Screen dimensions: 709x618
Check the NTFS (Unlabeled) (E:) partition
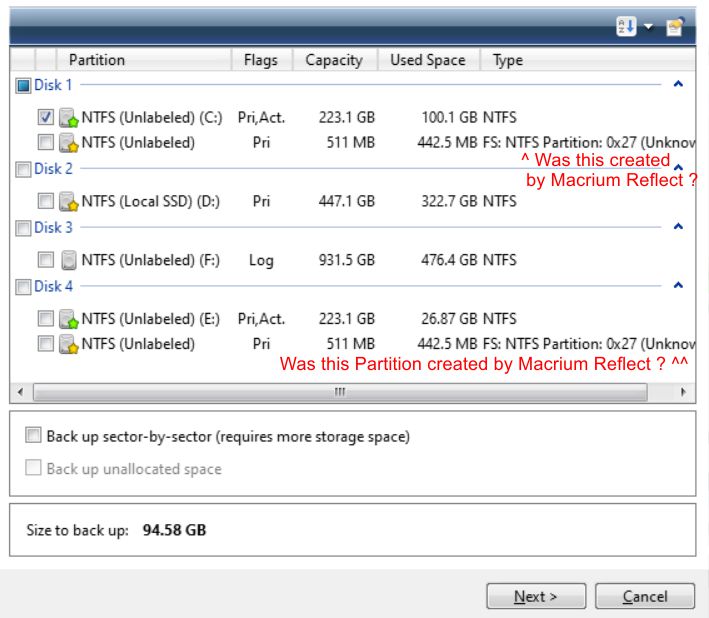(x=46, y=318)
